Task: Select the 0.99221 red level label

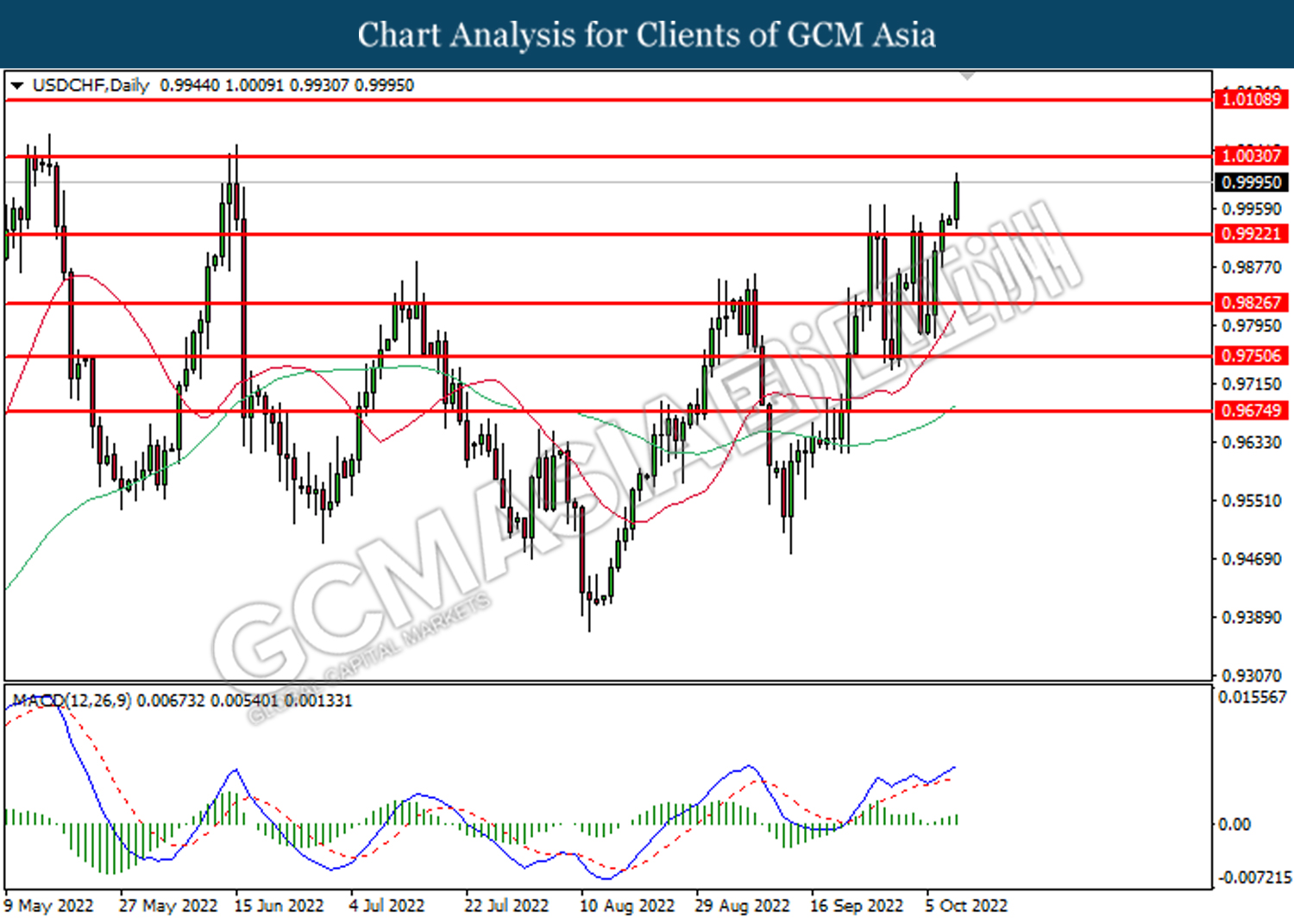Action: (1251, 234)
